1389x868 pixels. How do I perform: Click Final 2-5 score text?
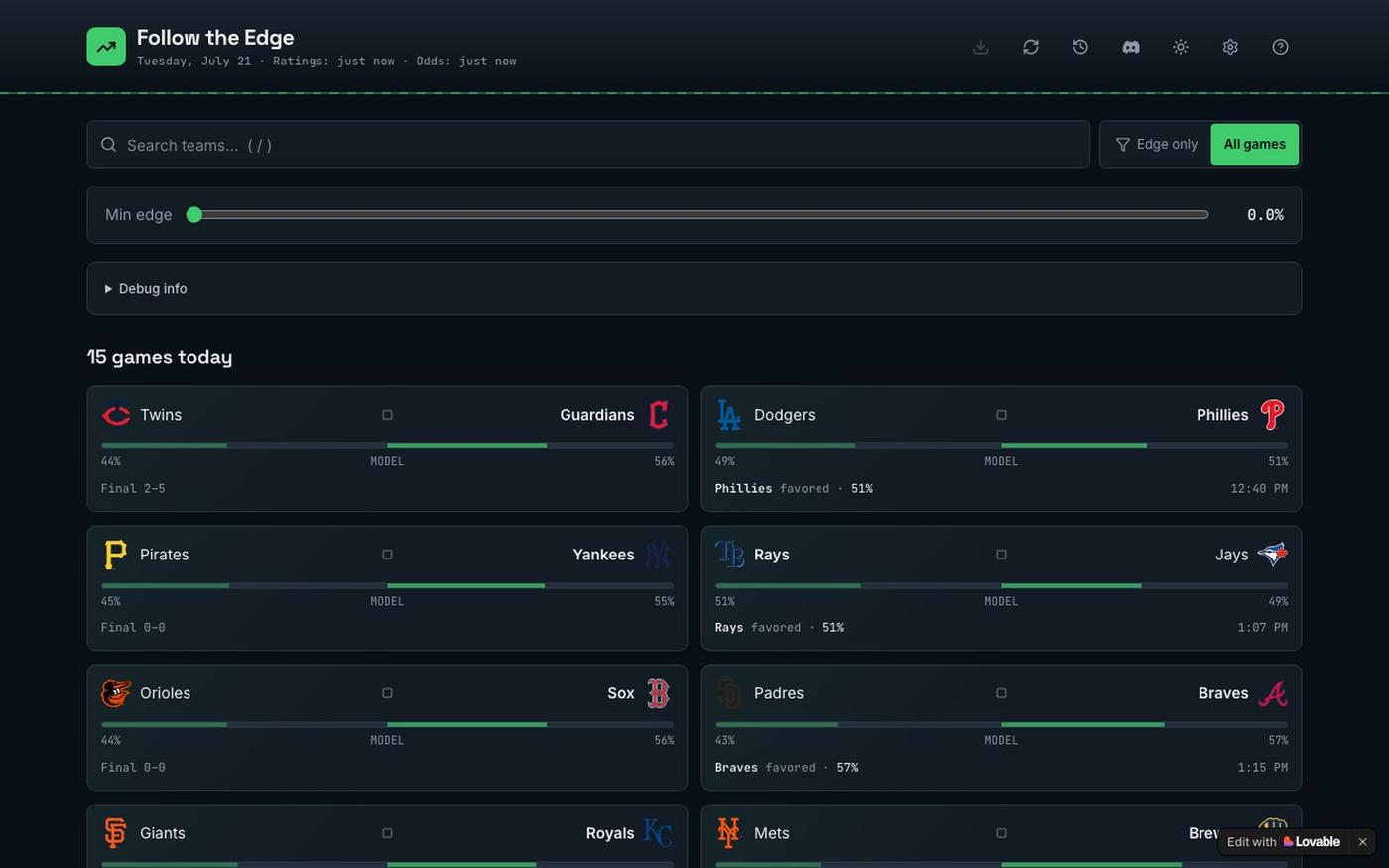click(133, 488)
